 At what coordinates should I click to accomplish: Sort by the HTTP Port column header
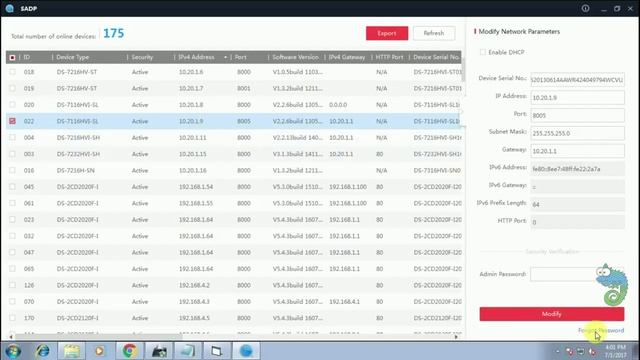click(x=389, y=57)
